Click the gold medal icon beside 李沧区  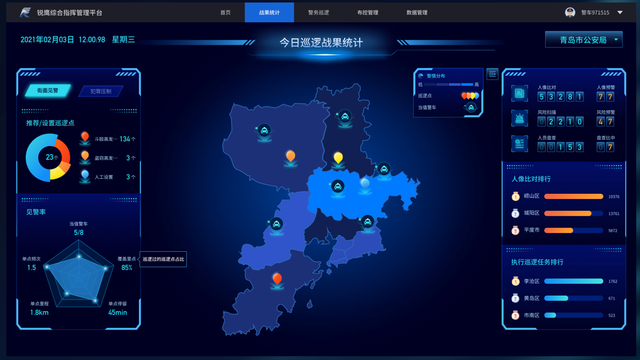coord(516,281)
